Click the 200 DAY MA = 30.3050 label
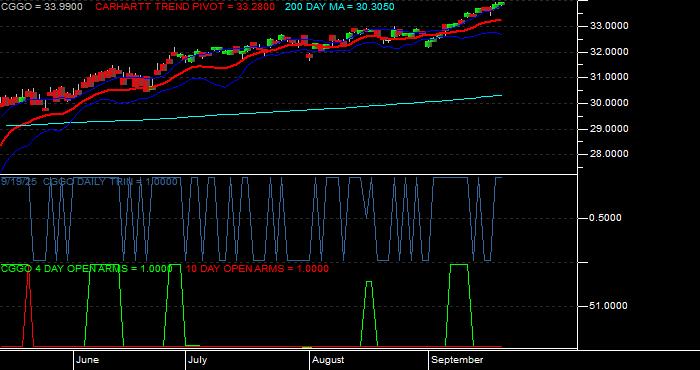 pos(340,7)
